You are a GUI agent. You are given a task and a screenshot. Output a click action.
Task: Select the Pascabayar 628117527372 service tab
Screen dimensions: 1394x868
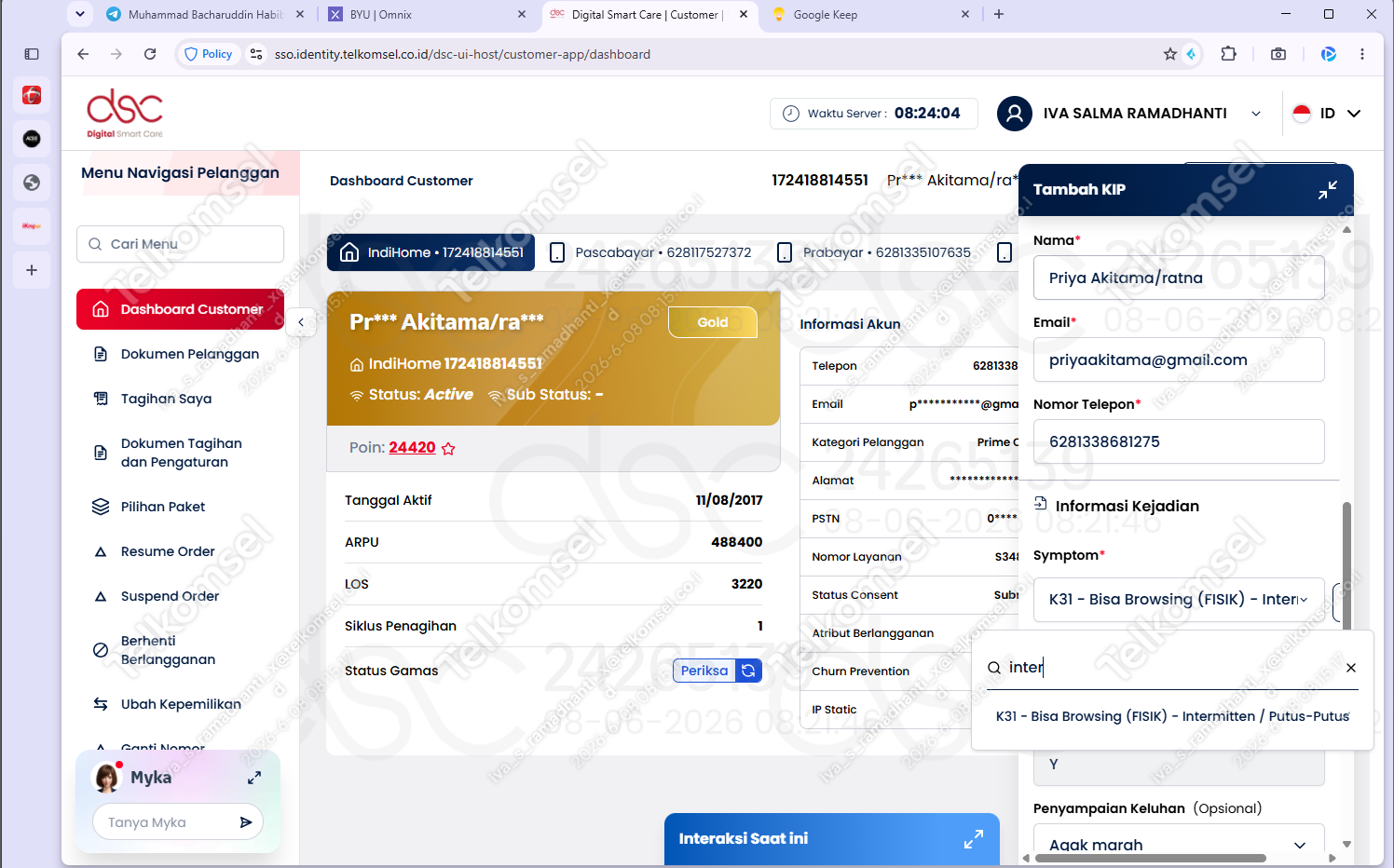(650, 252)
